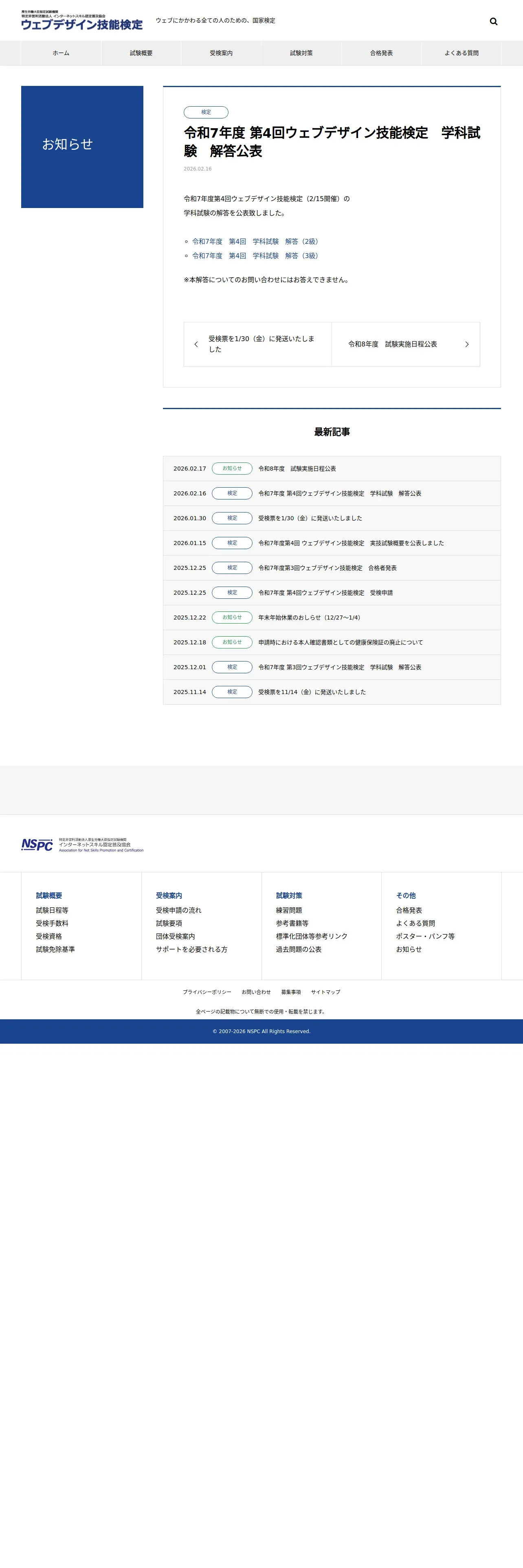This screenshot has width=523, height=1568.
Task: Click the tagline ウェブにかかわる全ての人のための、国家検定
Action: pos(215,21)
